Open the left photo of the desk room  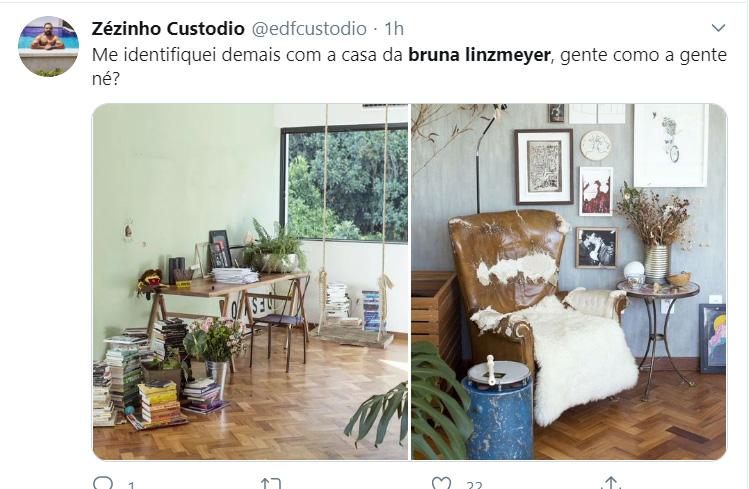tap(250, 282)
